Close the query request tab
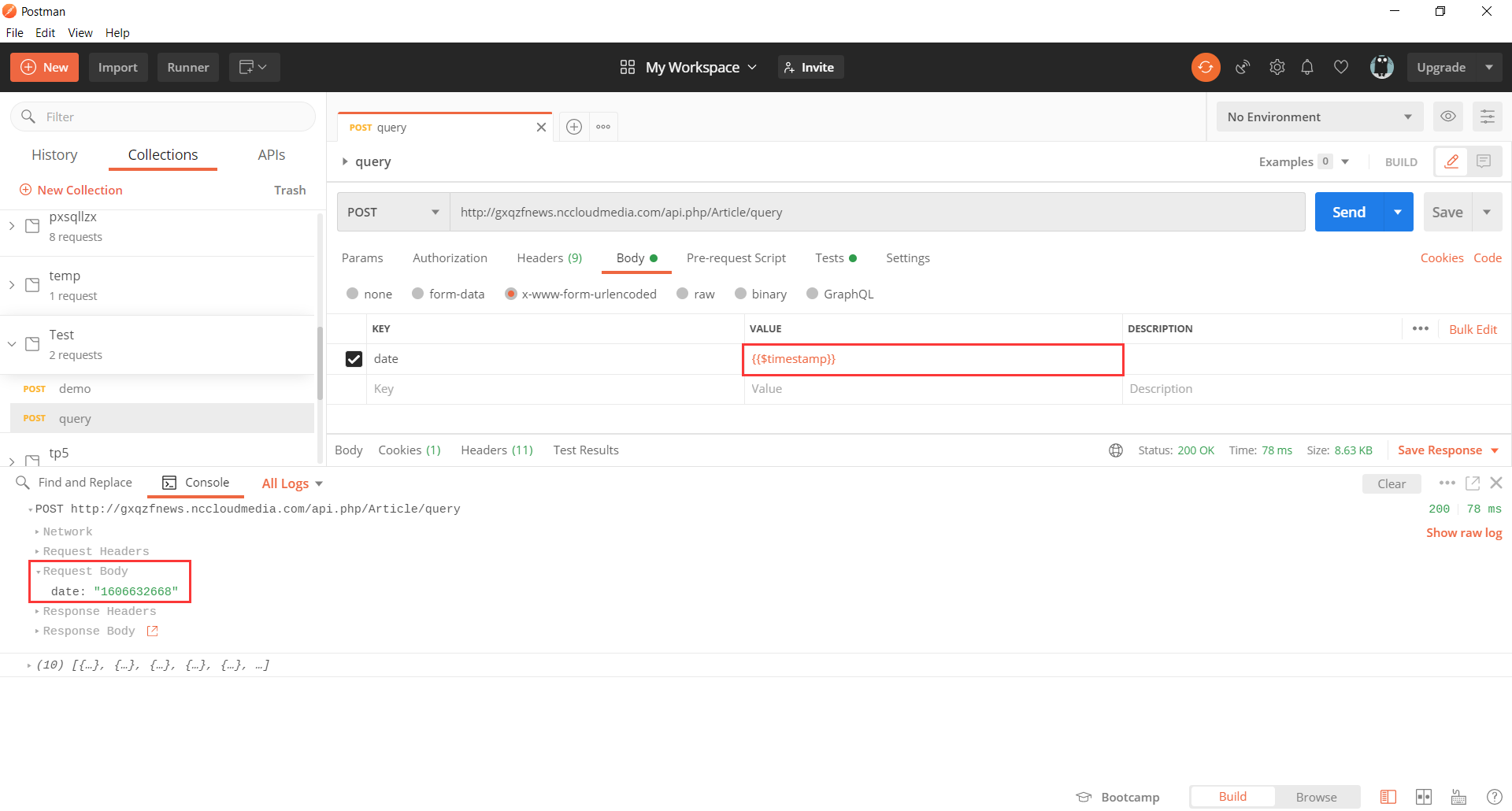 541,128
